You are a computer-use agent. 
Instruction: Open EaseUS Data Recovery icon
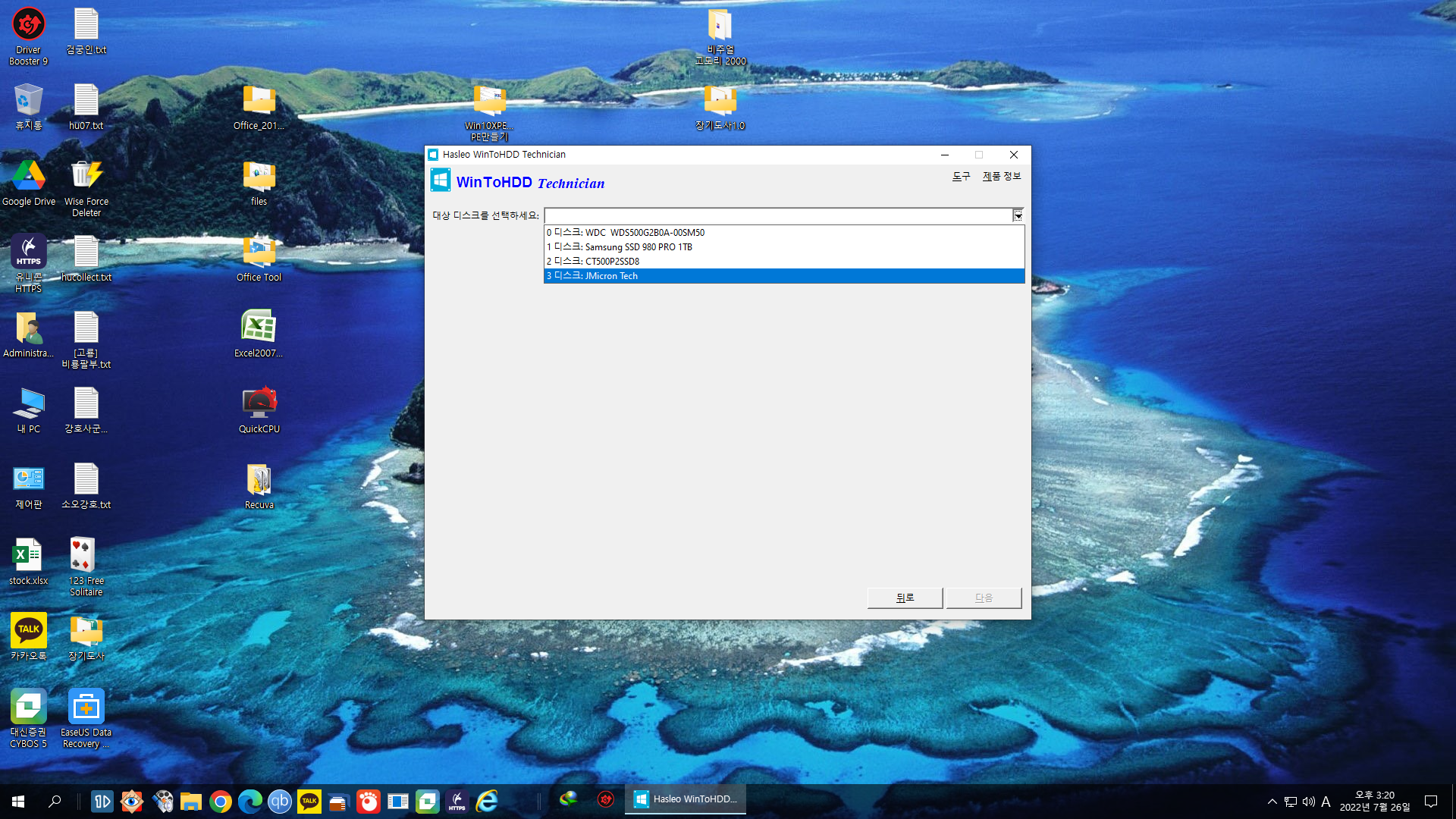click(x=86, y=718)
